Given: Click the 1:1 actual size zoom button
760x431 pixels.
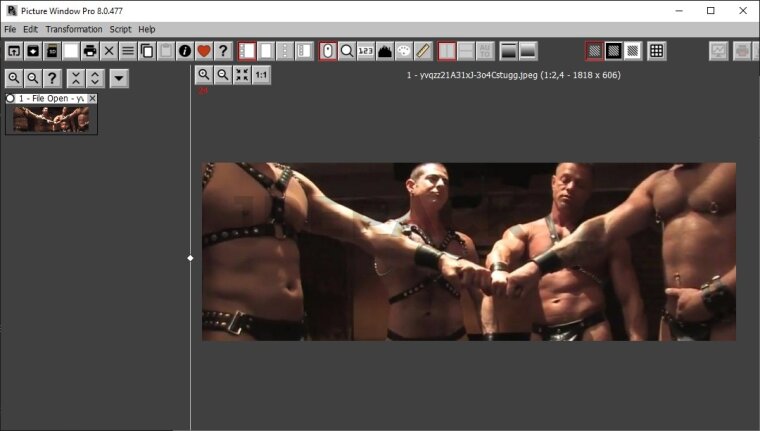Looking at the screenshot, I should (x=261, y=75).
